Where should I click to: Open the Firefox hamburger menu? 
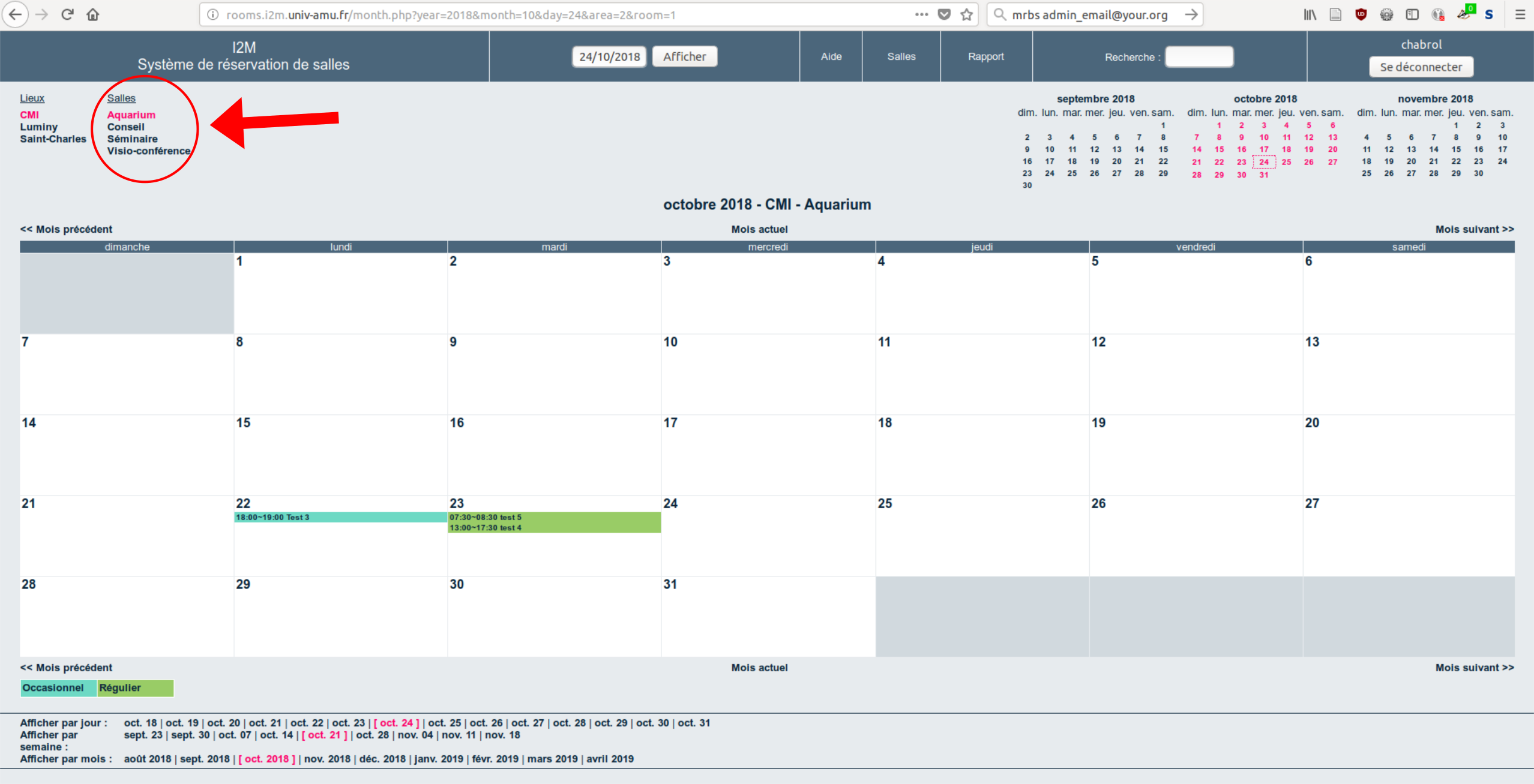click(1520, 14)
